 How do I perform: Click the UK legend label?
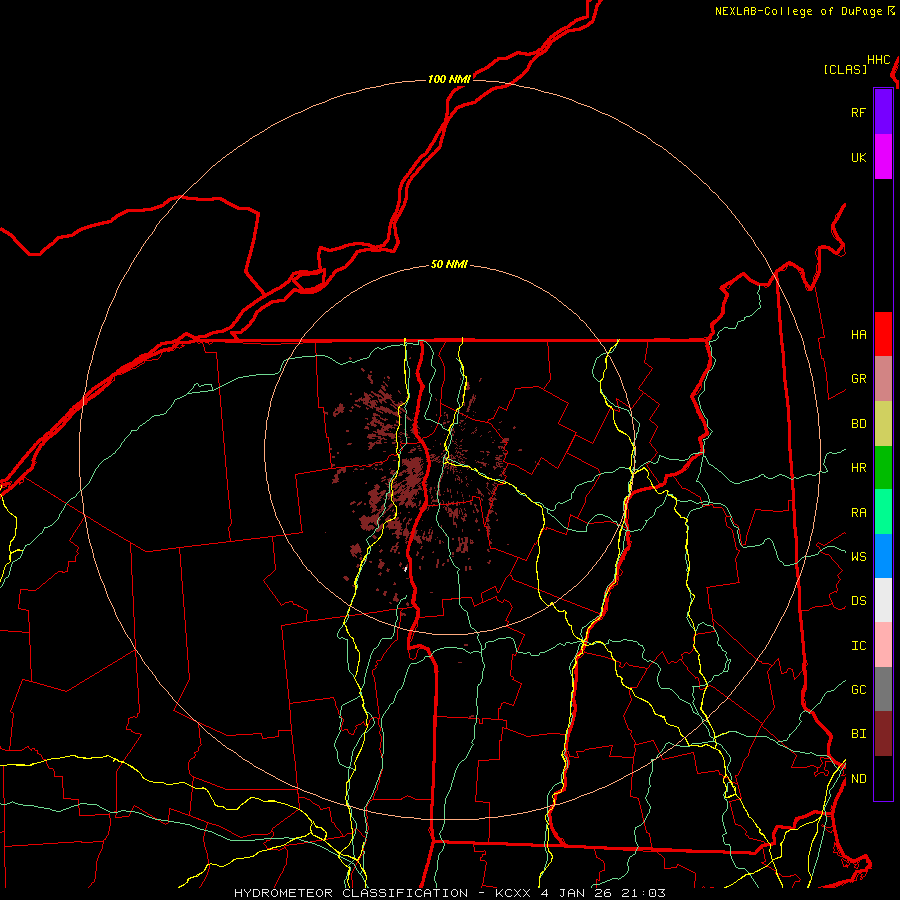pos(858,157)
